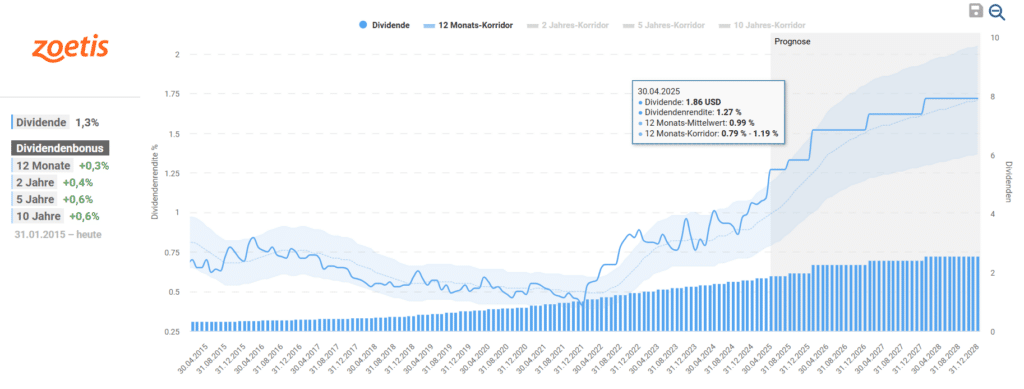This screenshot has width=1024, height=389.
Task: Select the 2 Jahre bonus row
Action: 52,183
